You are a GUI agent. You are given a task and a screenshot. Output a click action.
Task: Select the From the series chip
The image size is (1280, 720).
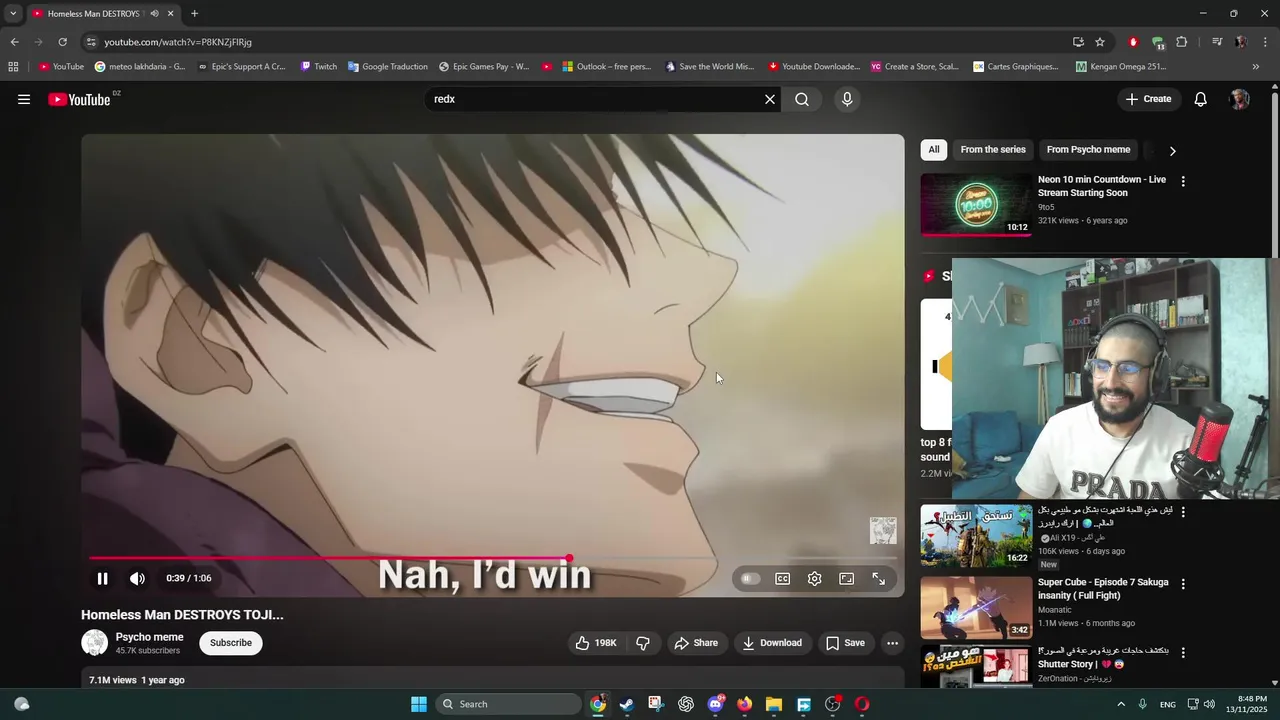(x=993, y=150)
